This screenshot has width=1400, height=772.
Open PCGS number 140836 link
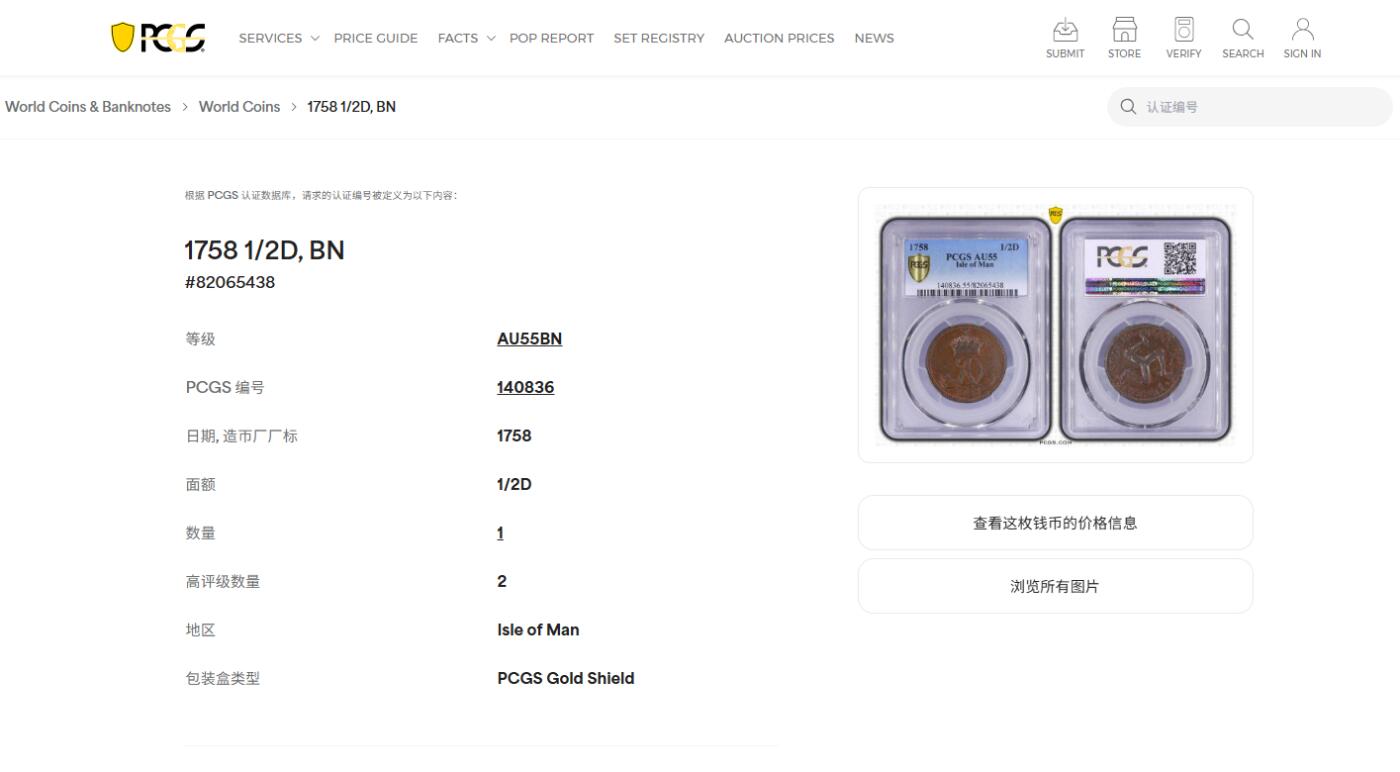click(525, 387)
